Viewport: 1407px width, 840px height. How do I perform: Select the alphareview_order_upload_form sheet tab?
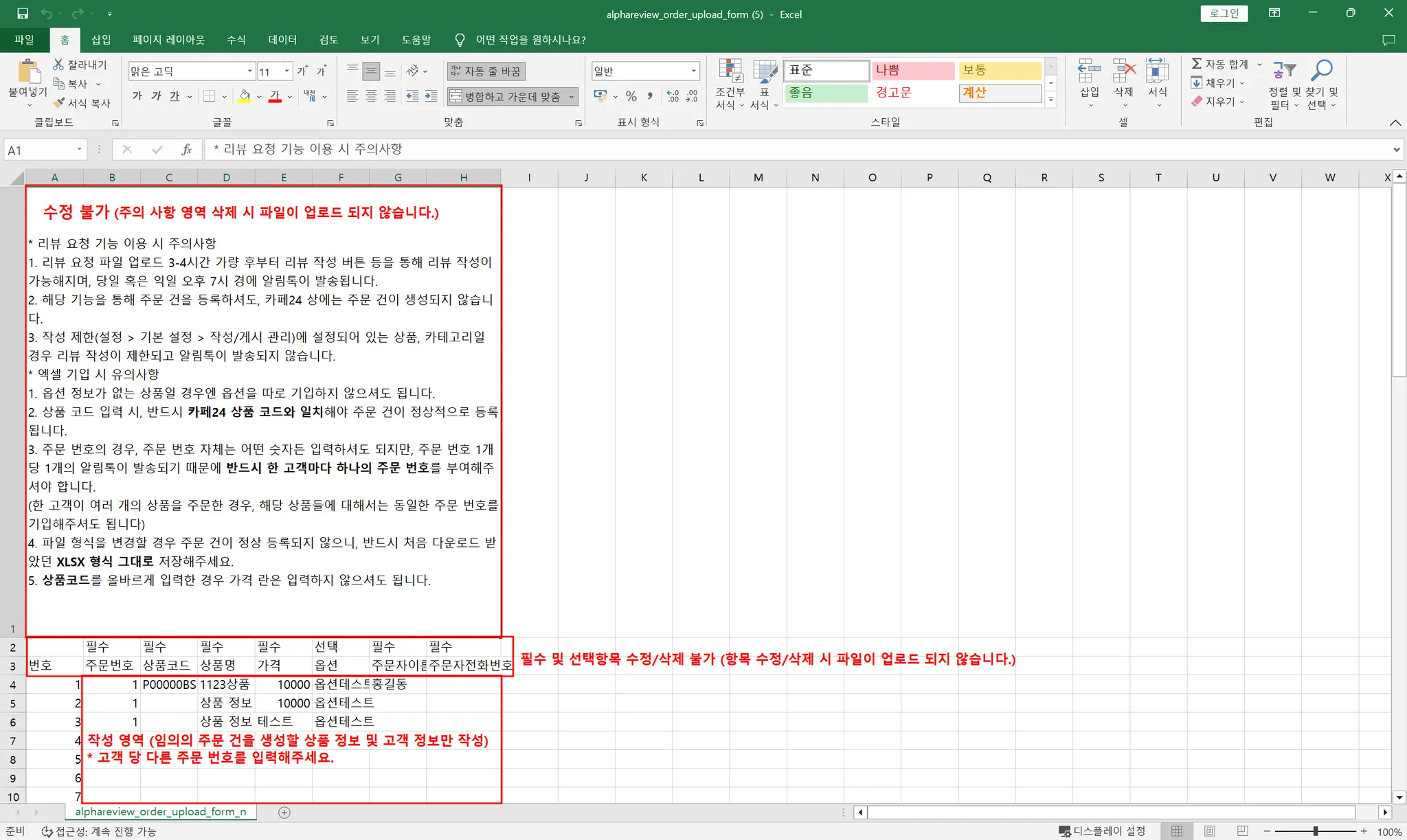click(161, 812)
